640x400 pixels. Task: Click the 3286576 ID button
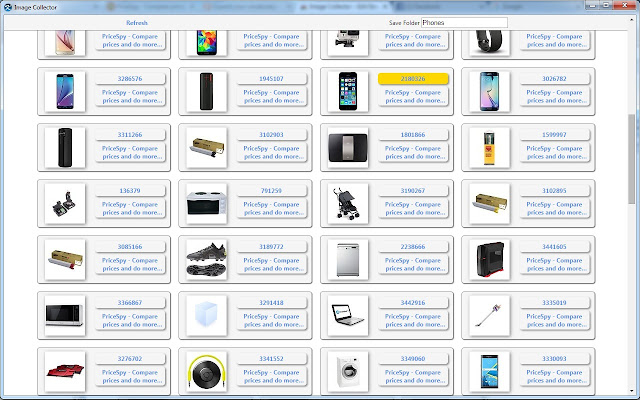click(x=130, y=79)
